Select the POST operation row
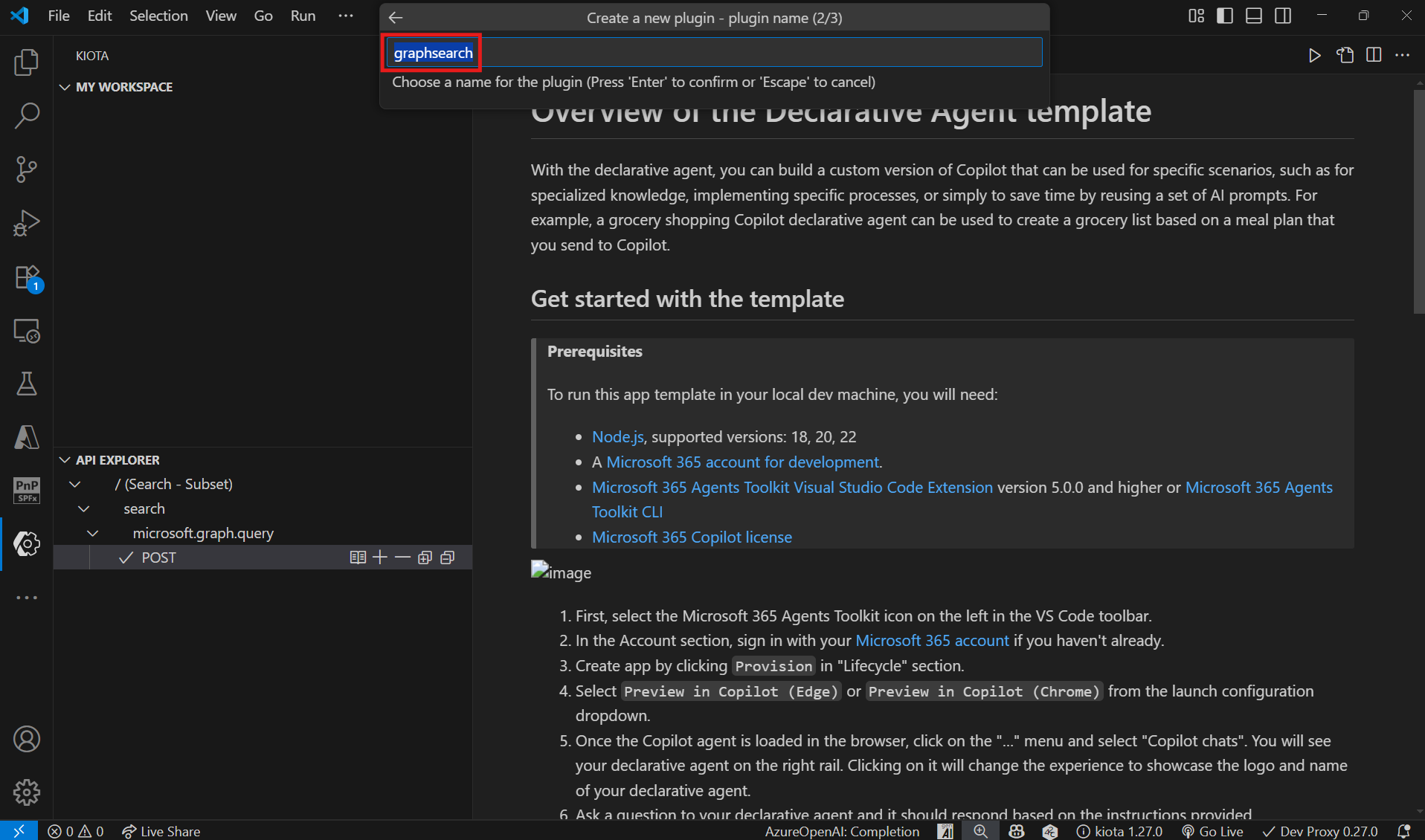This screenshot has width=1425, height=840. 263,558
